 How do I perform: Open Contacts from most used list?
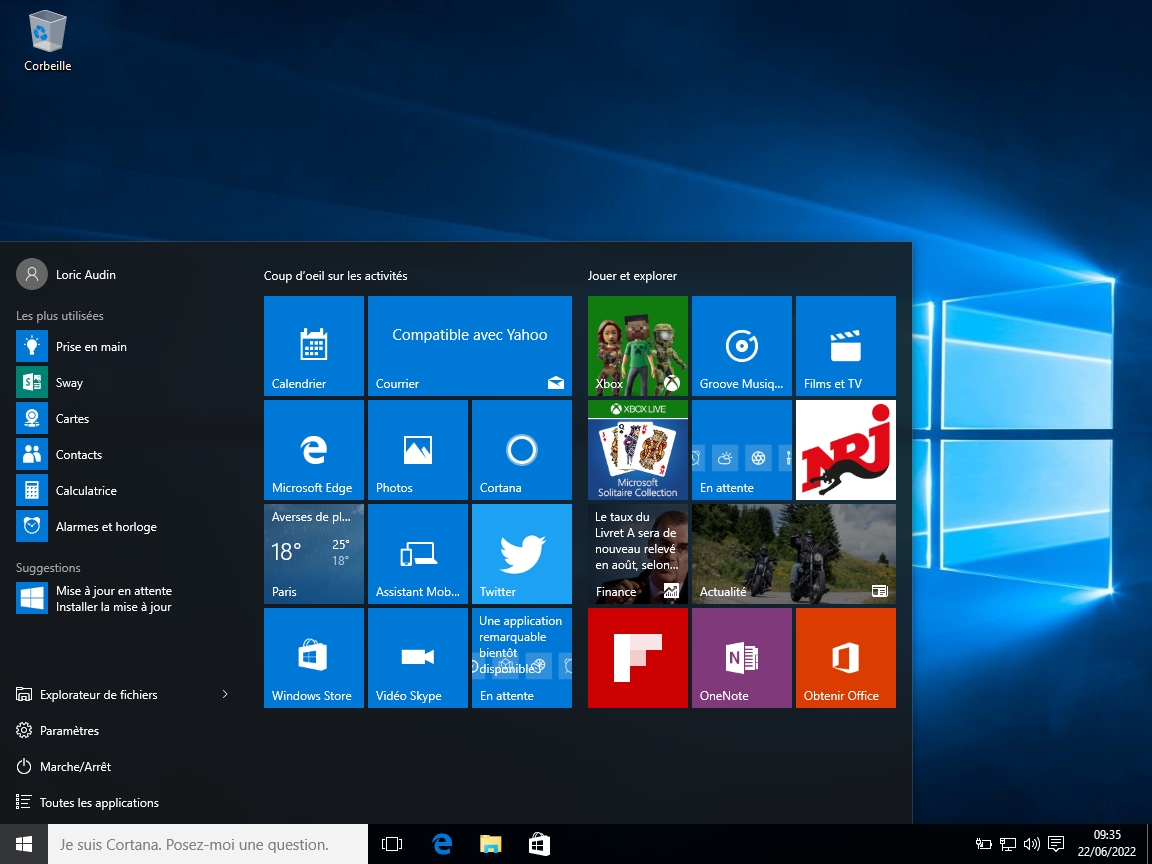(x=125, y=454)
